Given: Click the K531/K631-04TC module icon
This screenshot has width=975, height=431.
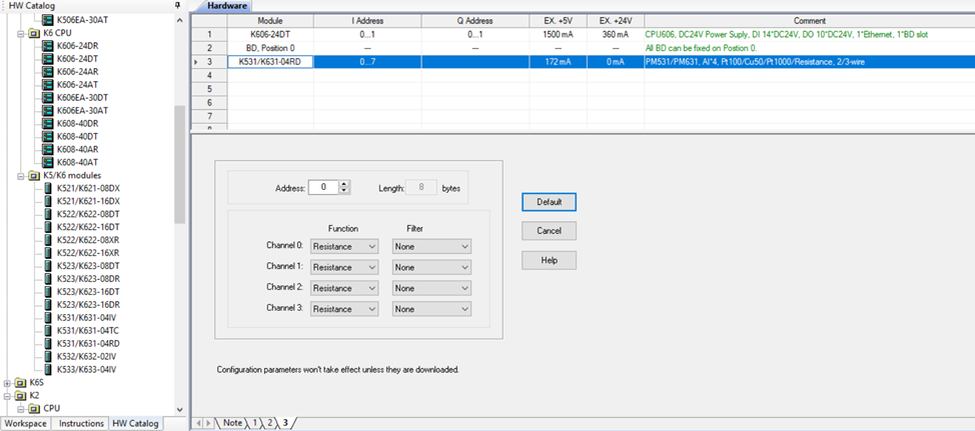Looking at the screenshot, I should (x=48, y=331).
